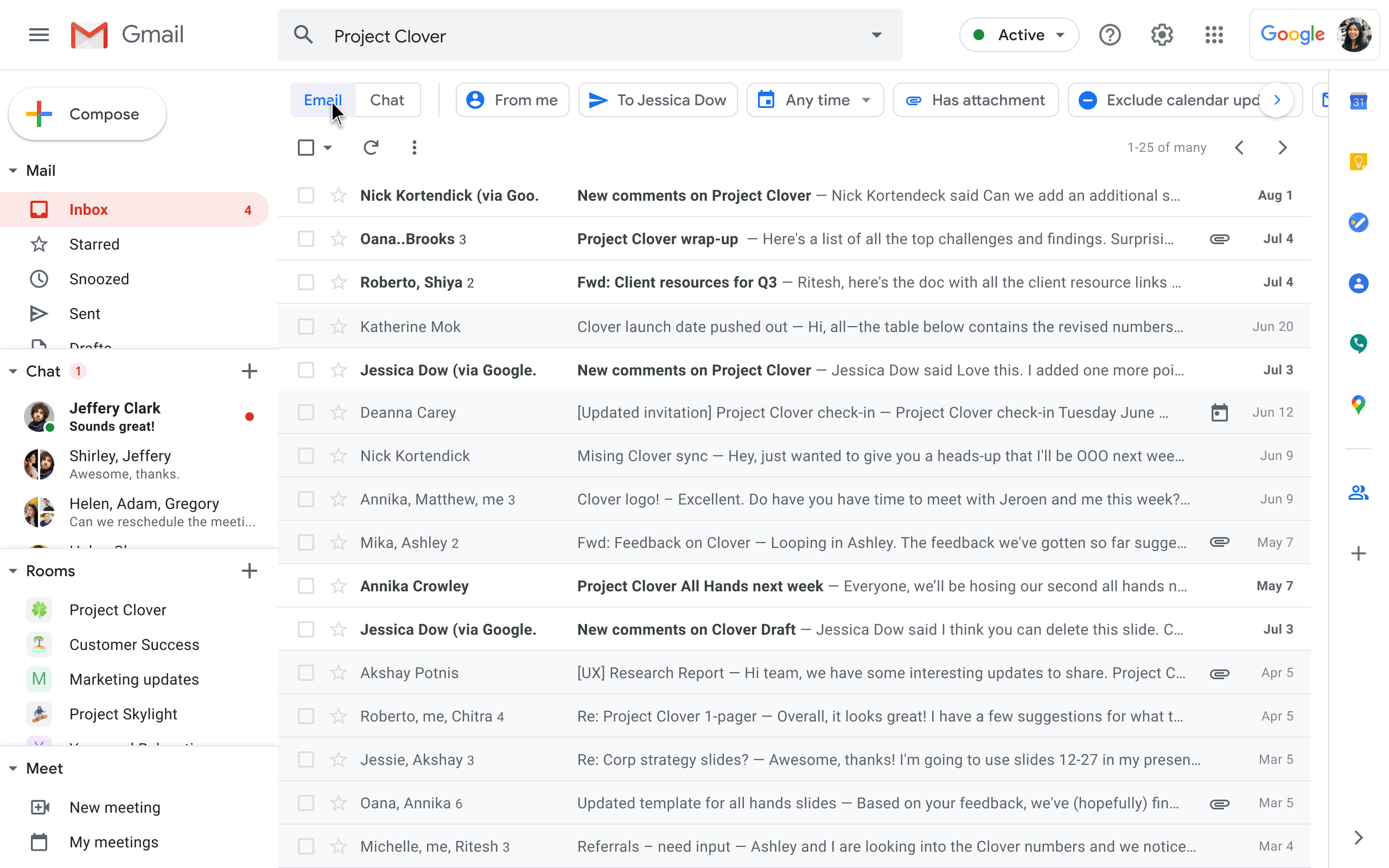Viewport: 1389px width, 868px height.
Task: Select the Chat tab
Action: click(386, 99)
